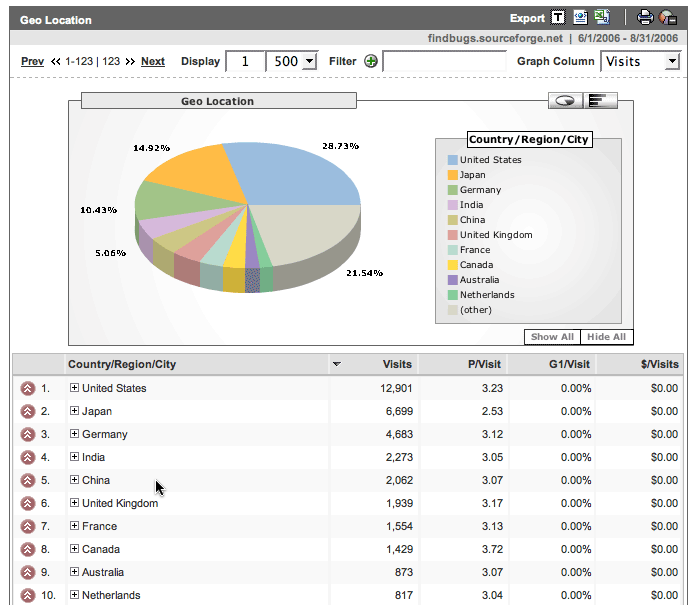Switch graph to bar chart view

tap(600, 100)
